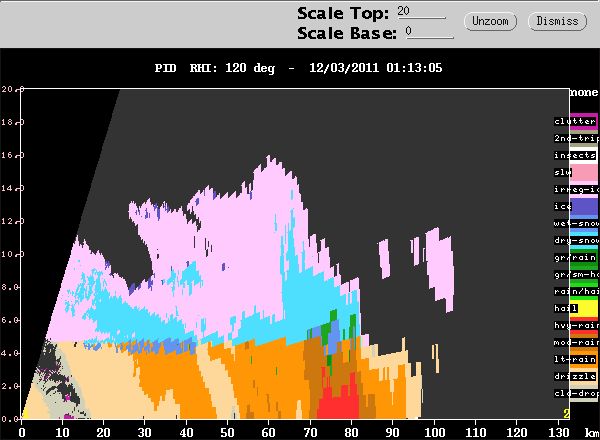Click the purple ice color swatch
Image resolution: width=600 pixels, height=440 pixels.
click(x=584, y=207)
